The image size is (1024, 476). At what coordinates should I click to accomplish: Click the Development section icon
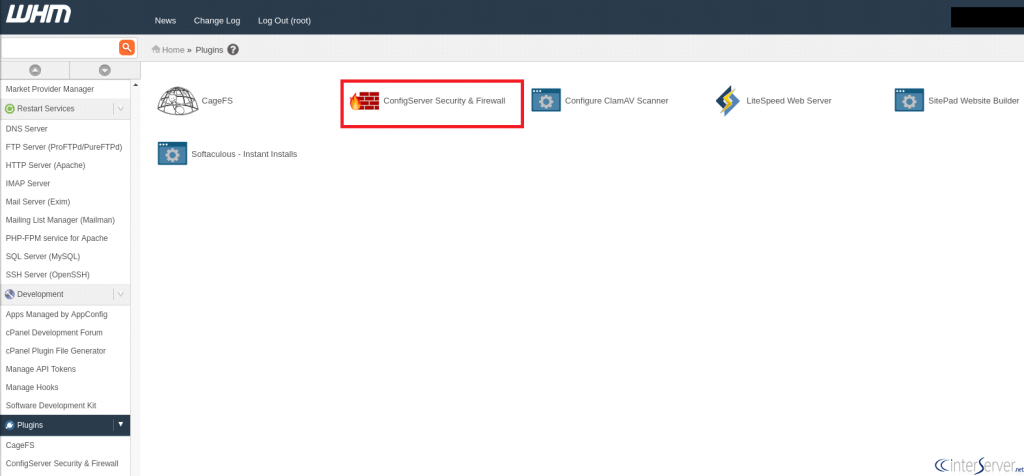point(10,294)
